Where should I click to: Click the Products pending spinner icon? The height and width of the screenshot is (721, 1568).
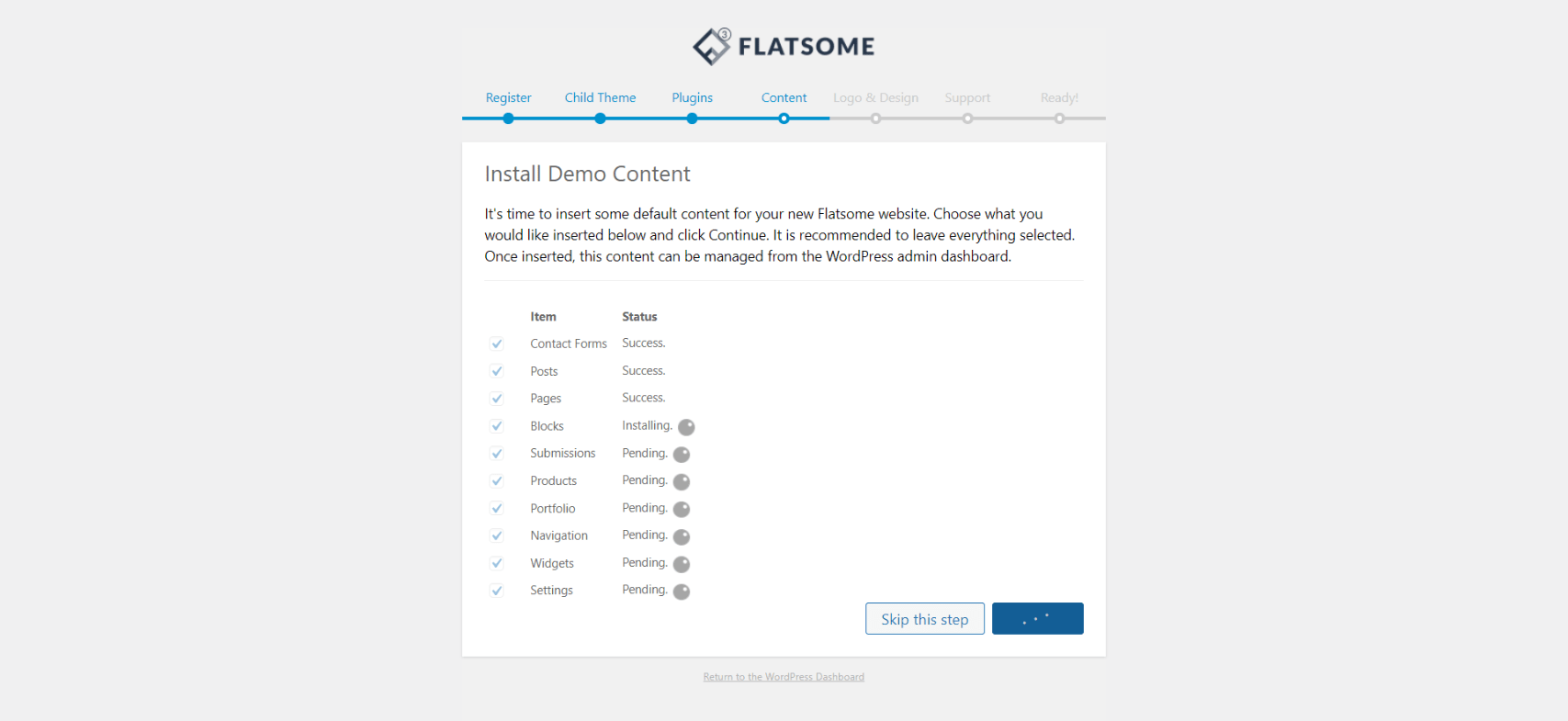tap(682, 482)
